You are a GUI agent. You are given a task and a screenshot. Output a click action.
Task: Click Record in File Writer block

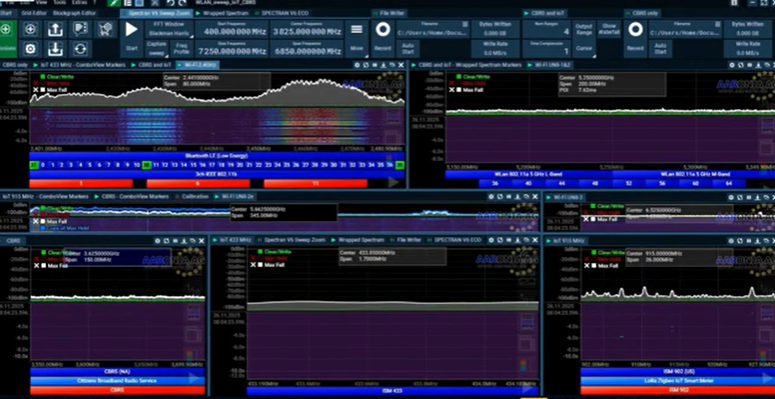pyautogui.click(x=383, y=39)
